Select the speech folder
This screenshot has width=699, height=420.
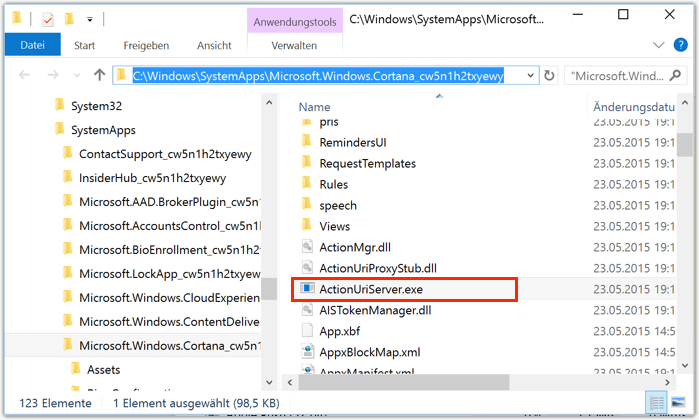338,206
